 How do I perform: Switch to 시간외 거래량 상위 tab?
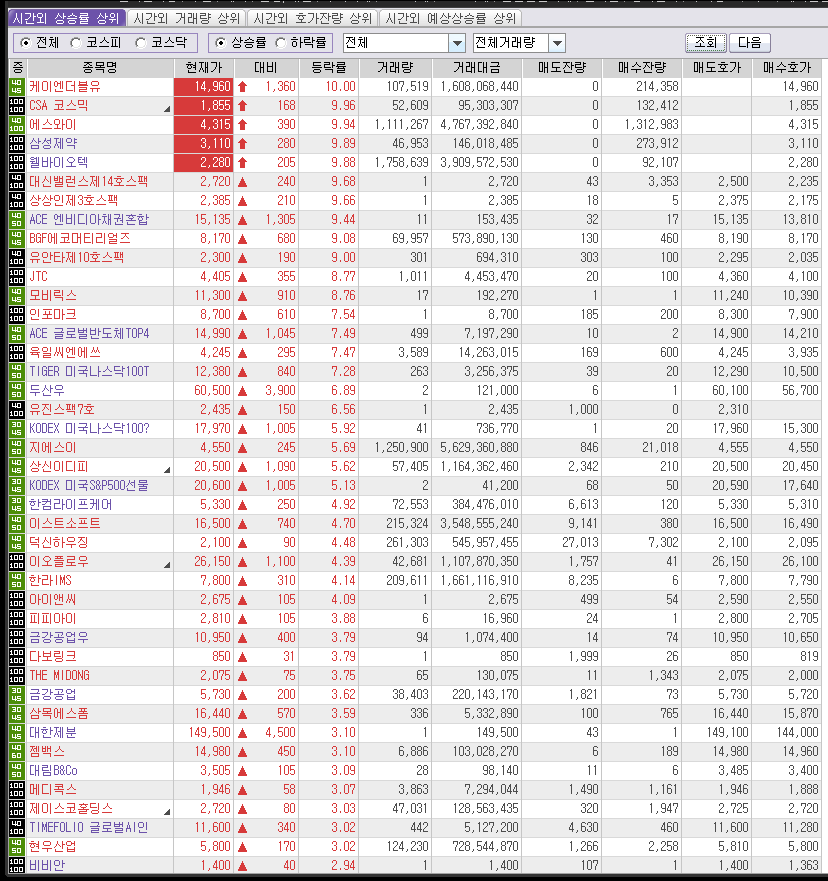tap(186, 19)
